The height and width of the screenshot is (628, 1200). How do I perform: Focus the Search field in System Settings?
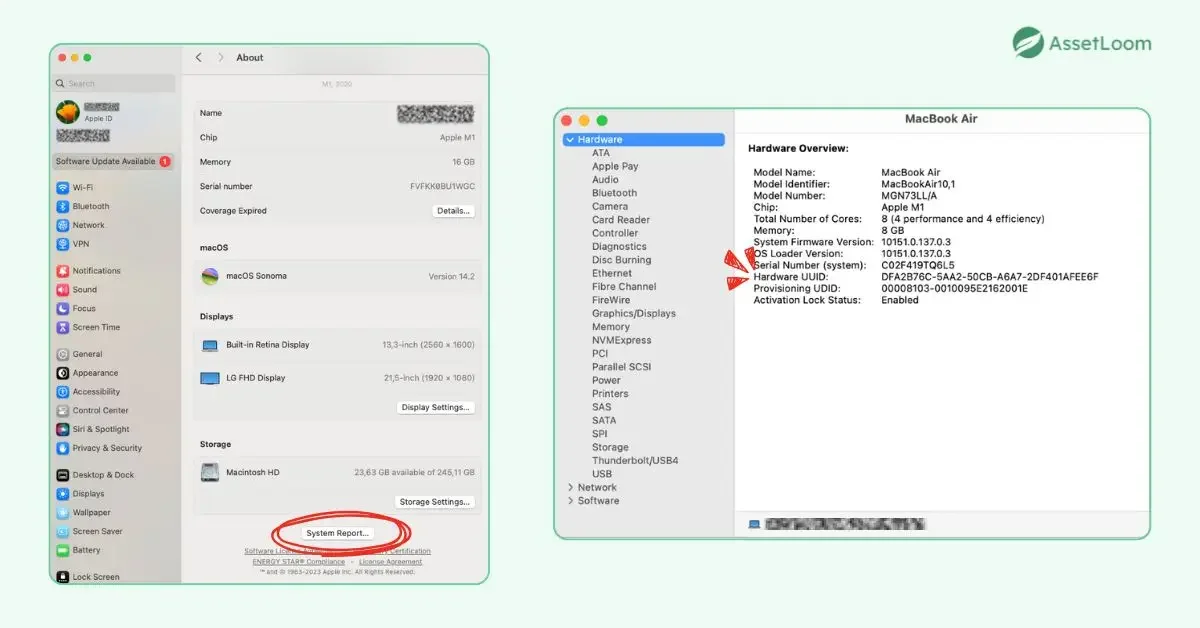114,84
